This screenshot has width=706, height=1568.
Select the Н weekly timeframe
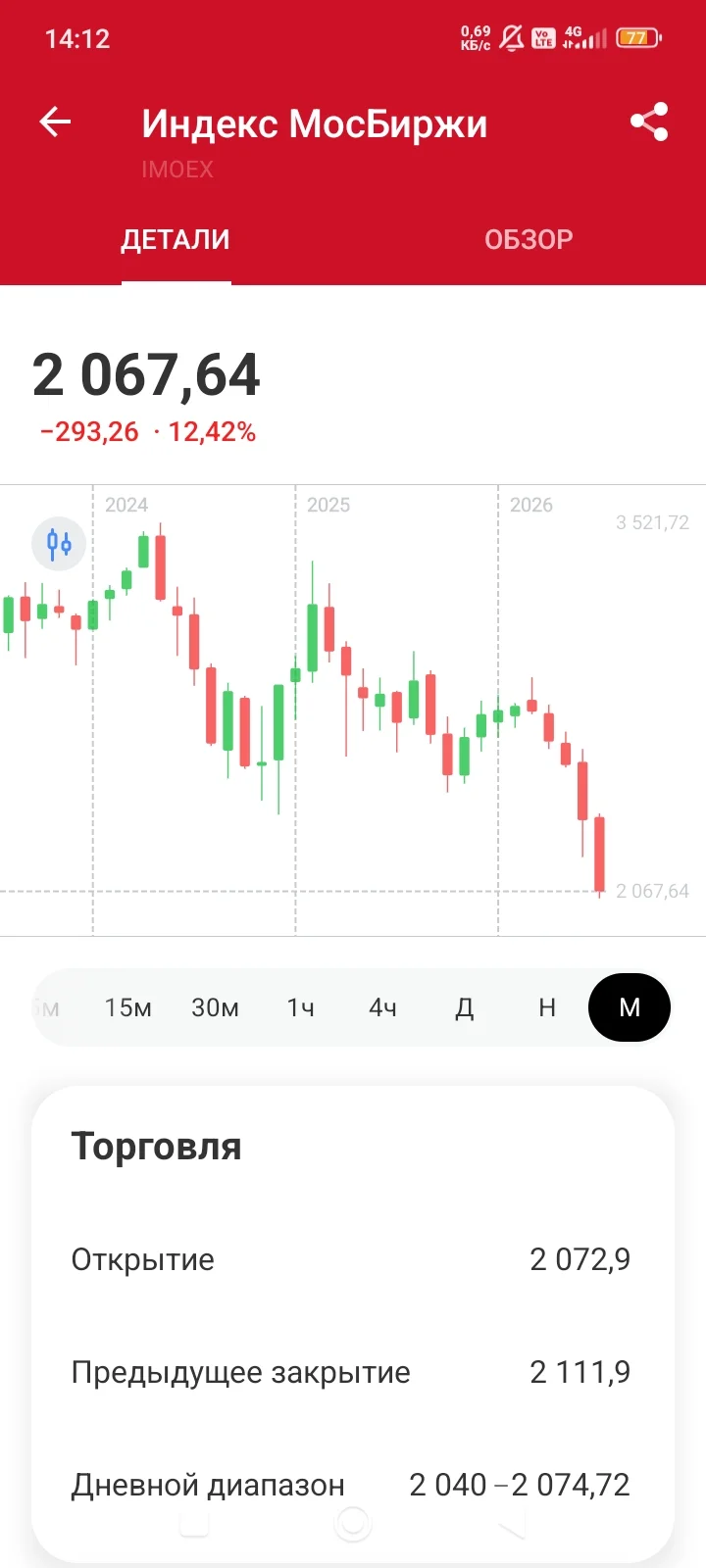tap(547, 1007)
